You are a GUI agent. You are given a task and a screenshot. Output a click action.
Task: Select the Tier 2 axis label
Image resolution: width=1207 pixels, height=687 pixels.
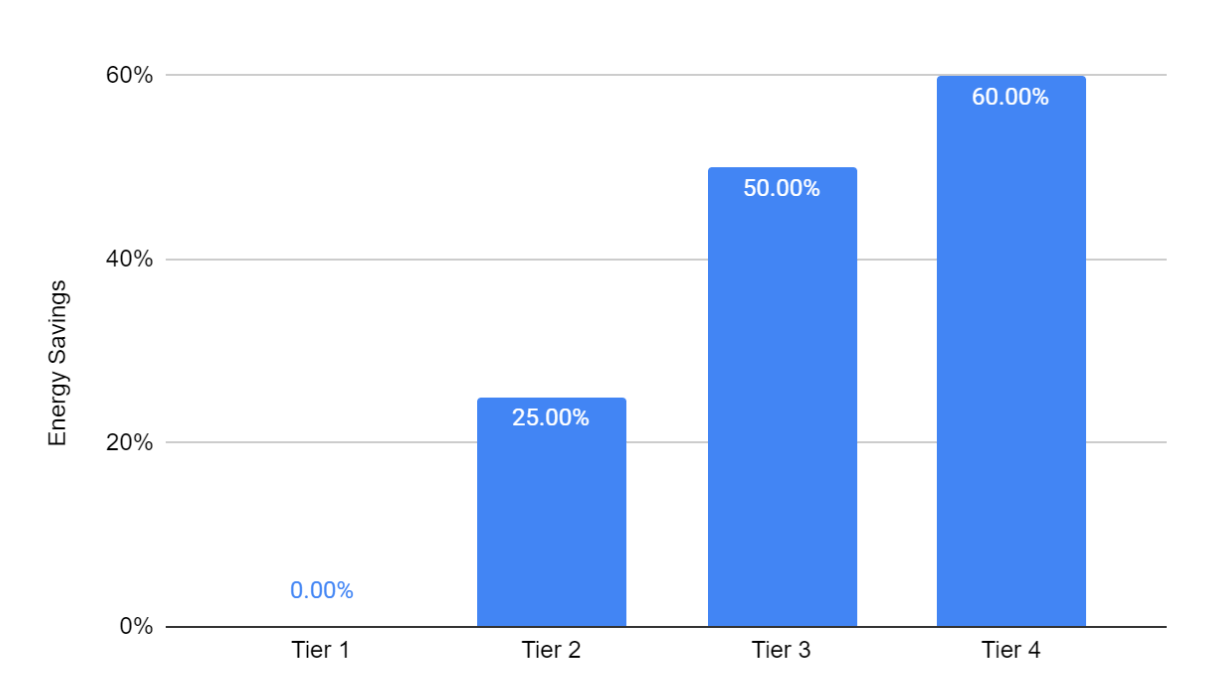[551, 650]
